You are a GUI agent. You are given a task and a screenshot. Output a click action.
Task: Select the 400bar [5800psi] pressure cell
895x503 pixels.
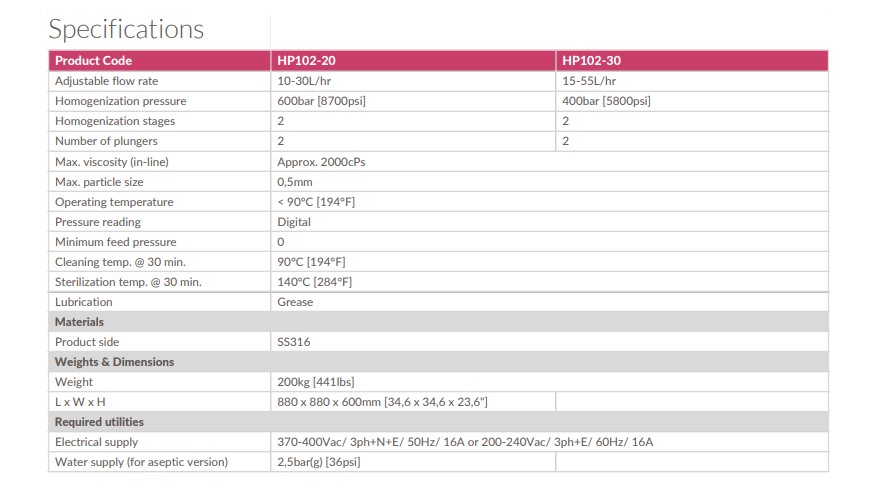608,101
